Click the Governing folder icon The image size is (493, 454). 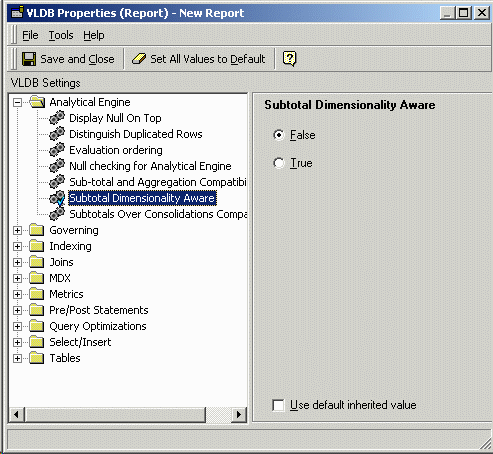36,230
